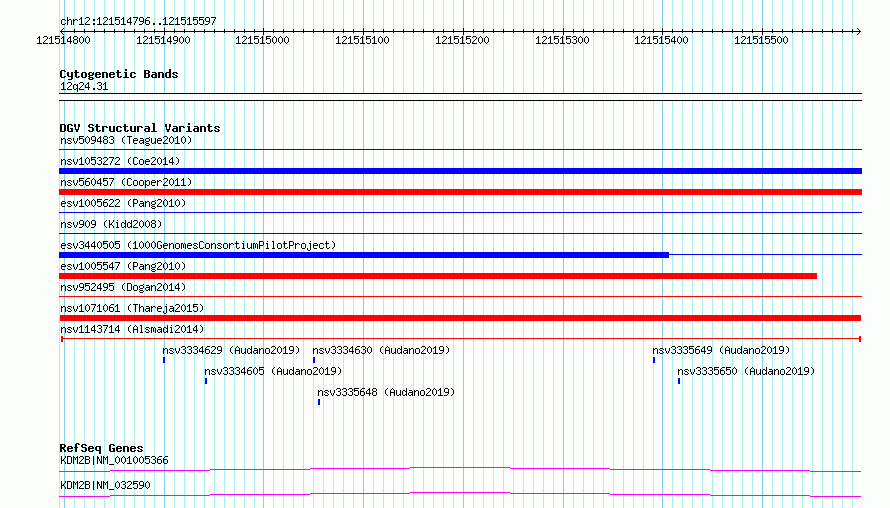Click ruler position 121515500

(x=761, y=40)
